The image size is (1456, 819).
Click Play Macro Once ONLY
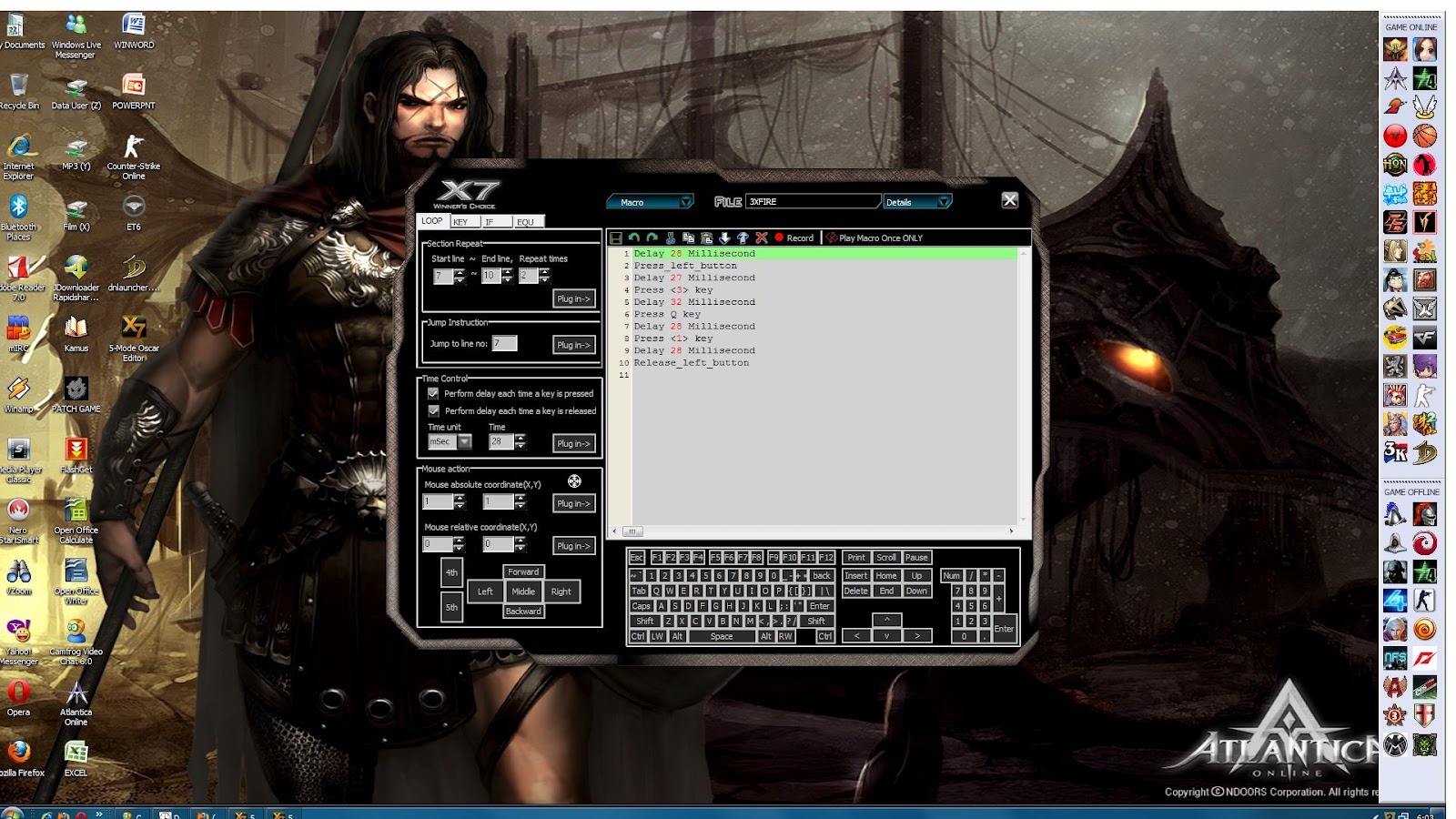coord(875,238)
